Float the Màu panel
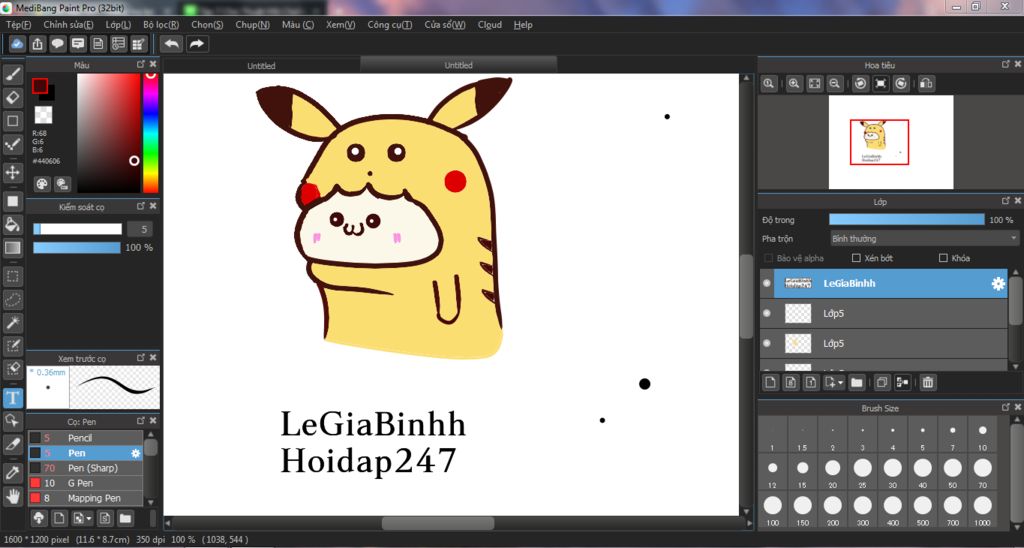1024x548 pixels. [140, 65]
